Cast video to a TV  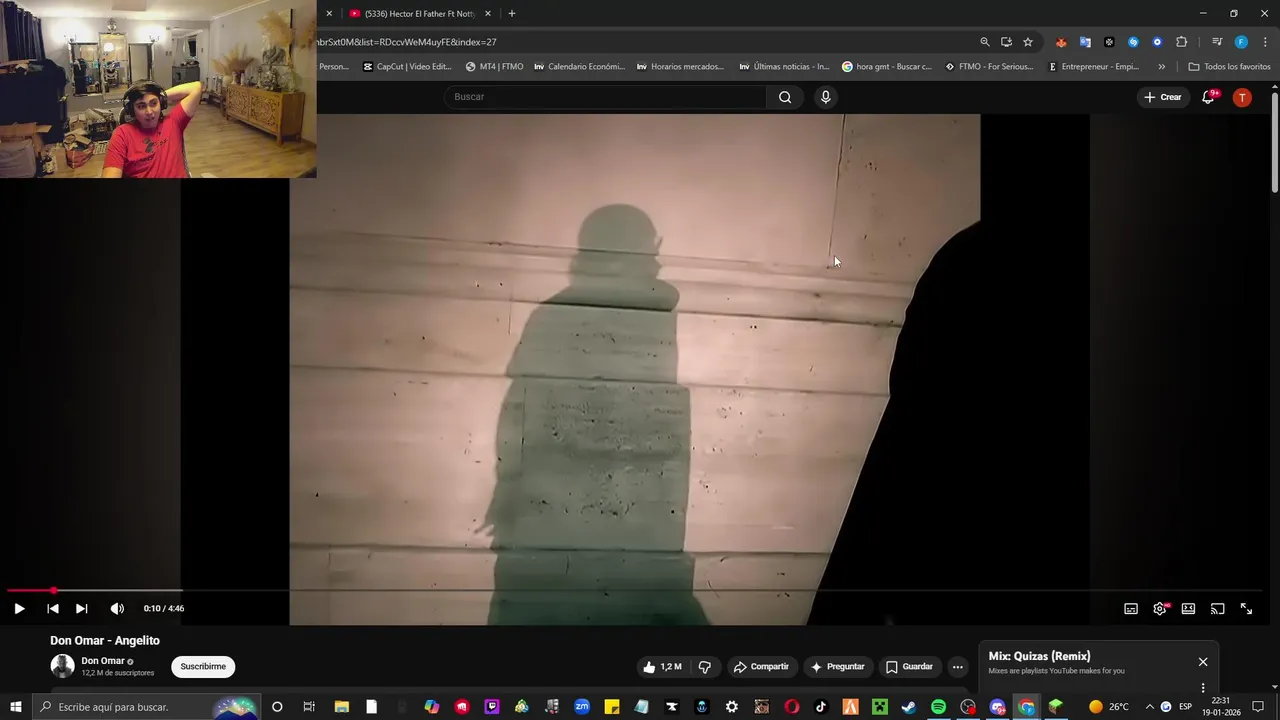point(1217,608)
